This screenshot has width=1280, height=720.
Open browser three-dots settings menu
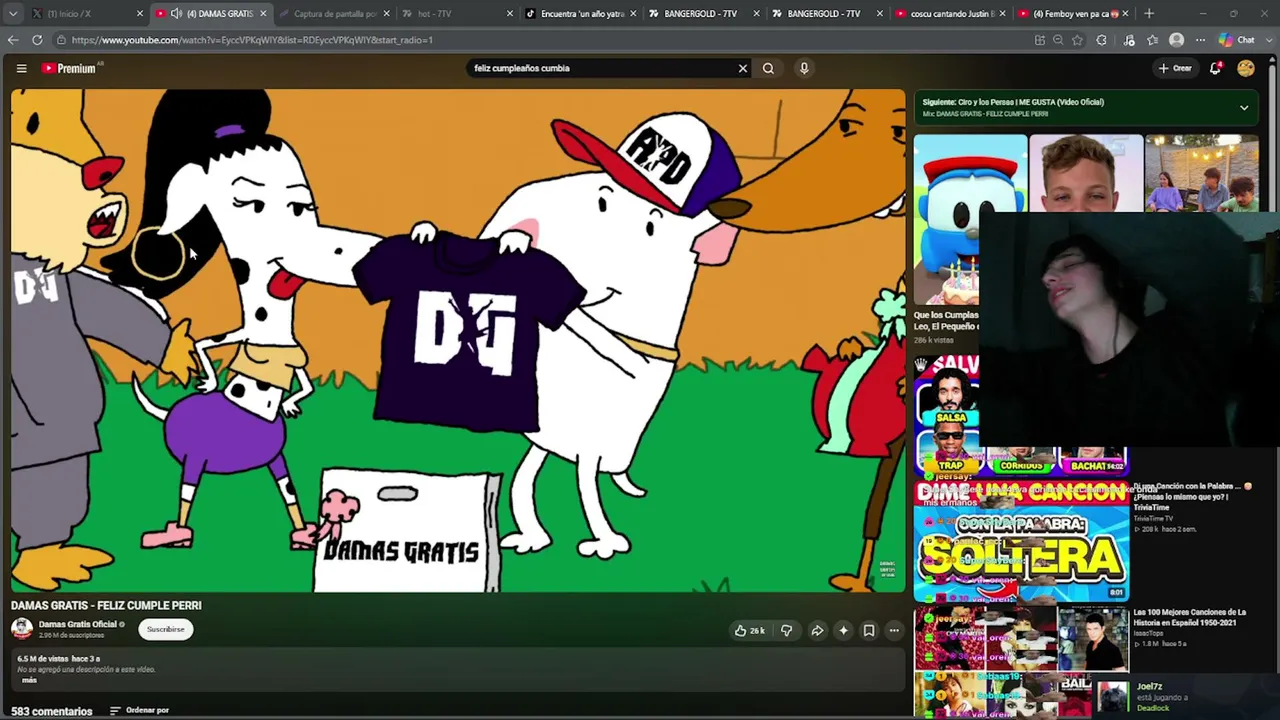[1201, 40]
